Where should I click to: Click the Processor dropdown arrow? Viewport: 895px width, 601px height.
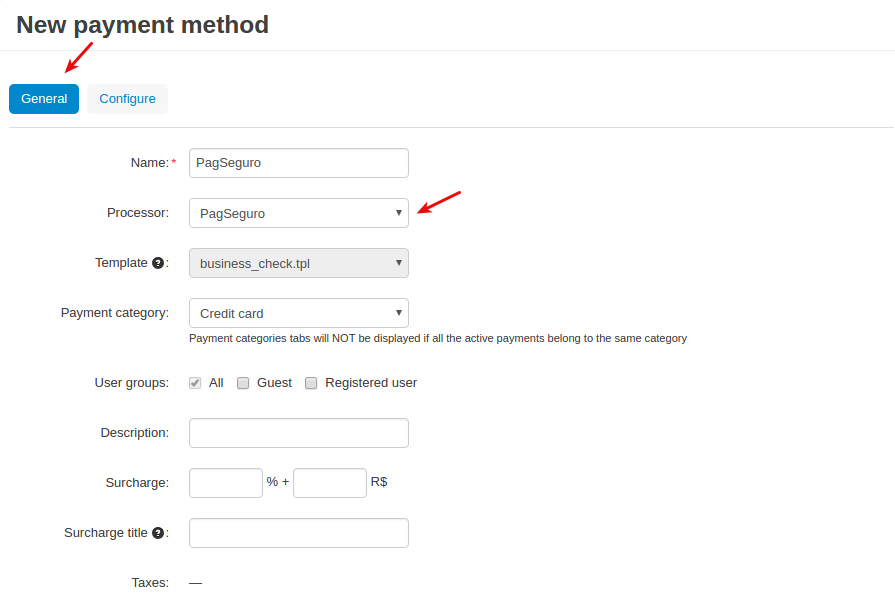coord(398,213)
